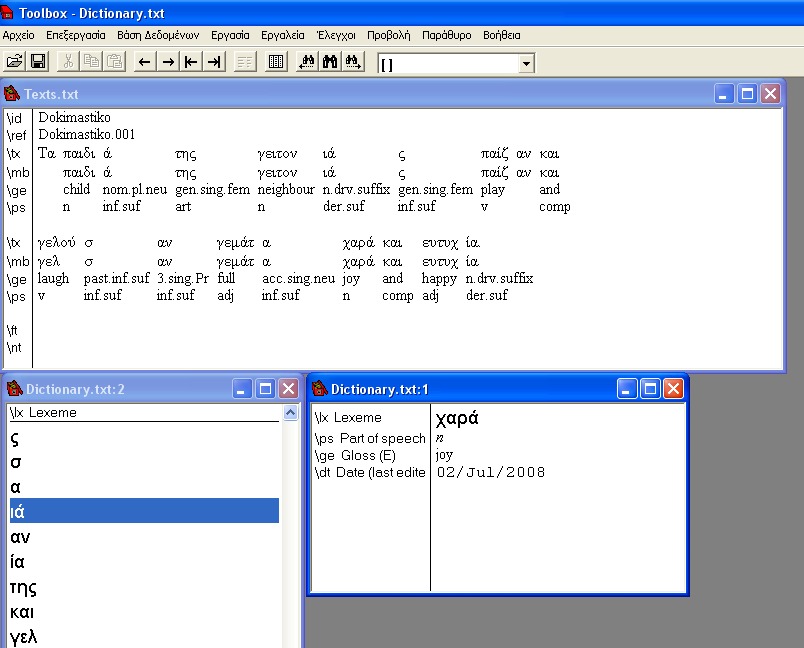Screen dimensions: 804x648
Task: Click the third binoculars Find Next icon
Action: (353, 62)
